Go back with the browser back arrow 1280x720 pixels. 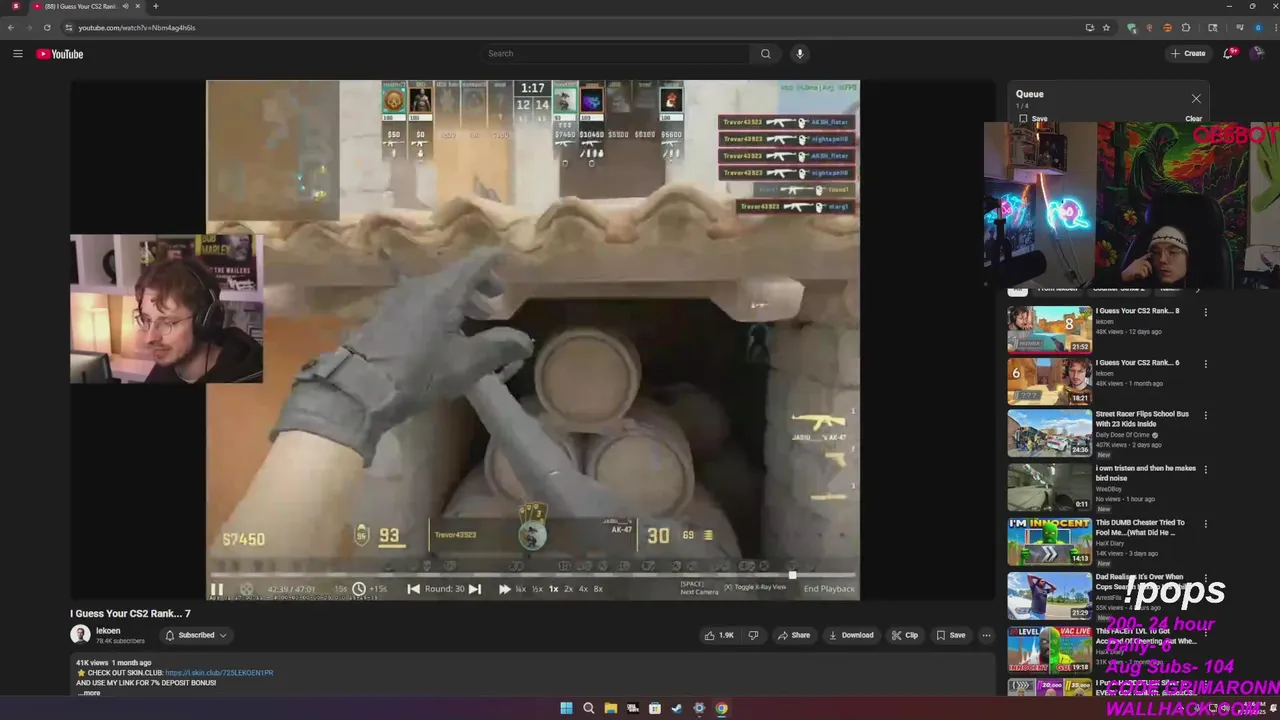11,28
